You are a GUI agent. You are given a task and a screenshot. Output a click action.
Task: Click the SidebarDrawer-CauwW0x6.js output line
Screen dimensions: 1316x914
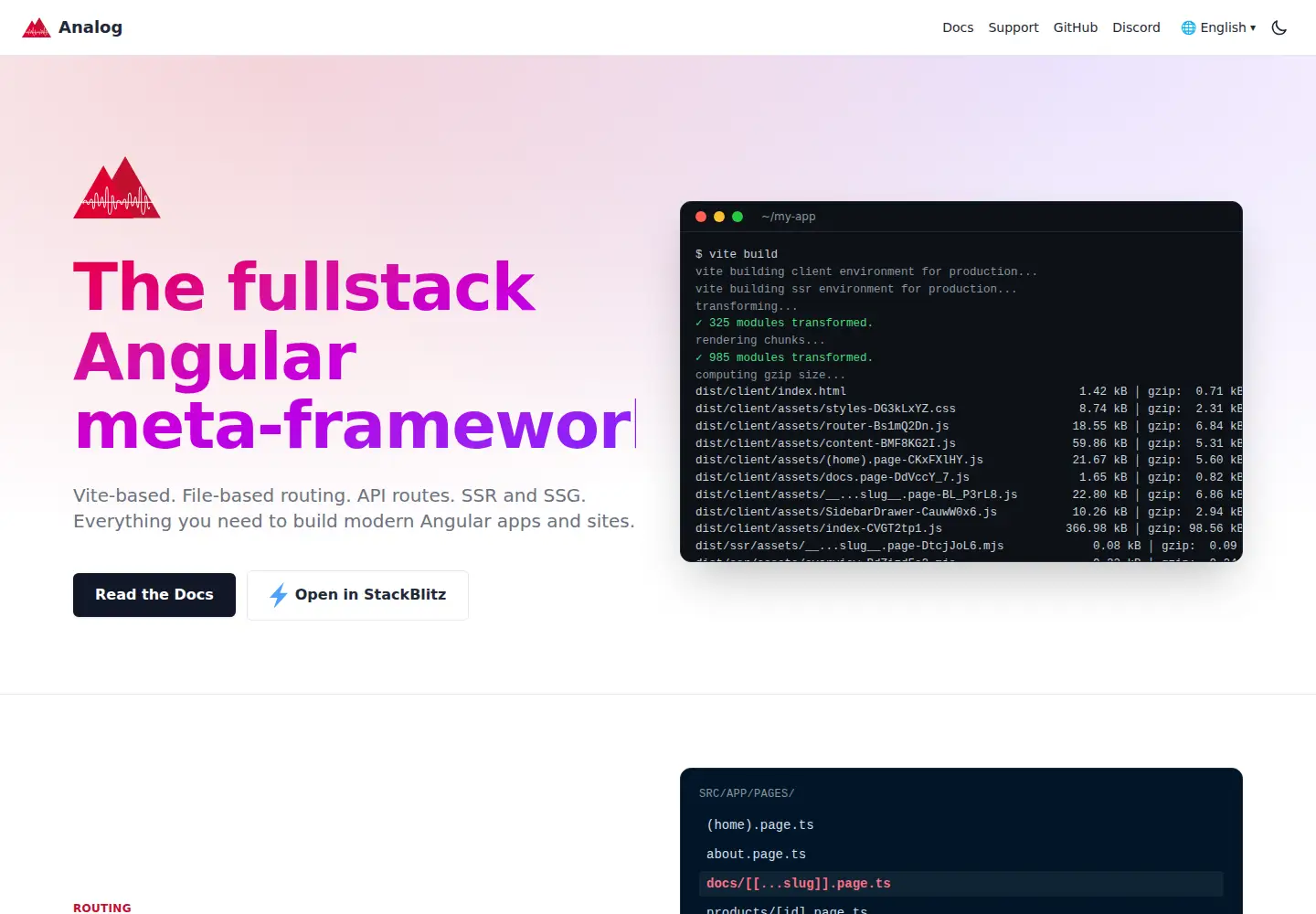pos(969,512)
